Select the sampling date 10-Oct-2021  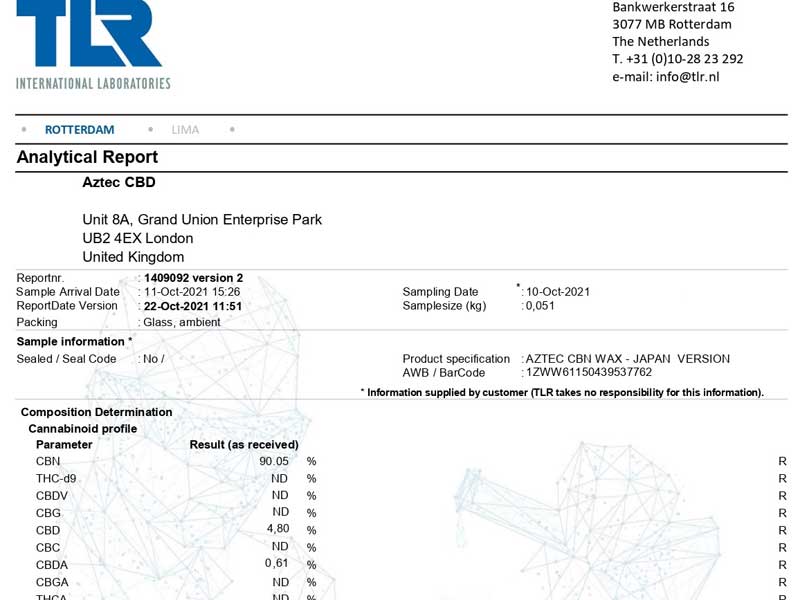click(558, 292)
